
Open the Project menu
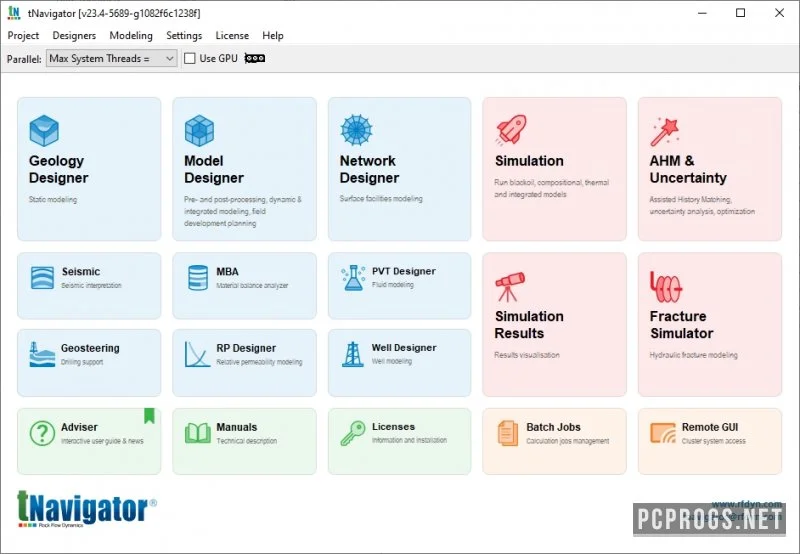tap(23, 35)
